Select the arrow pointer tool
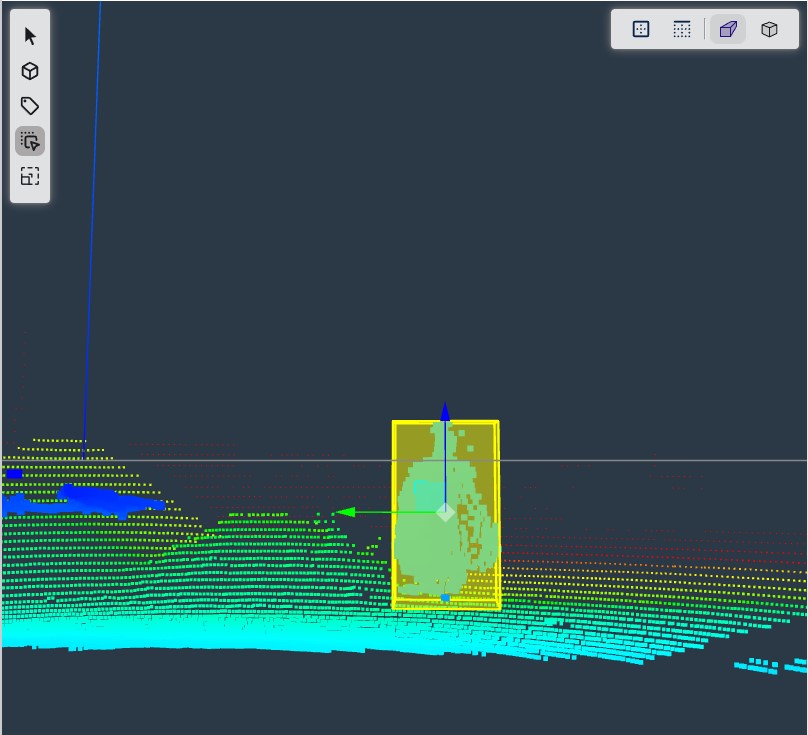This screenshot has width=808, height=735. 30,37
